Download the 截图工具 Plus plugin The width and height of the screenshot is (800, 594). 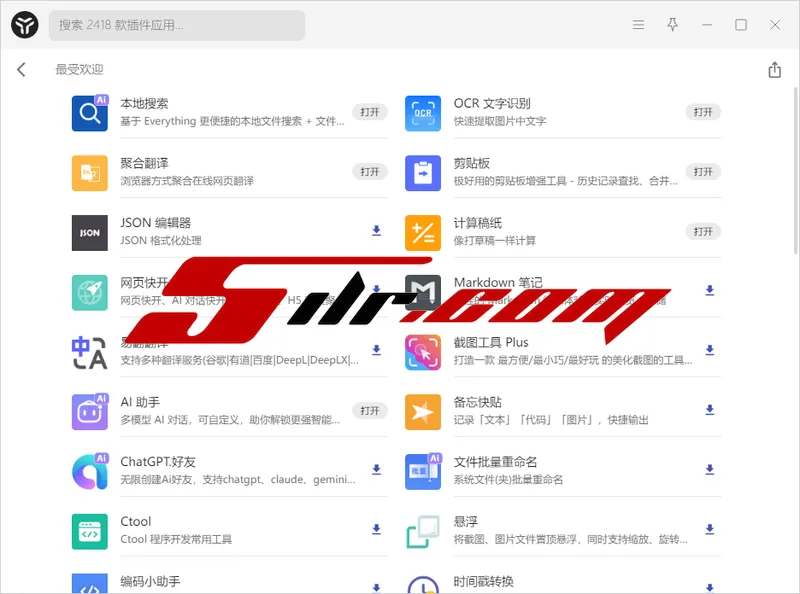709,350
